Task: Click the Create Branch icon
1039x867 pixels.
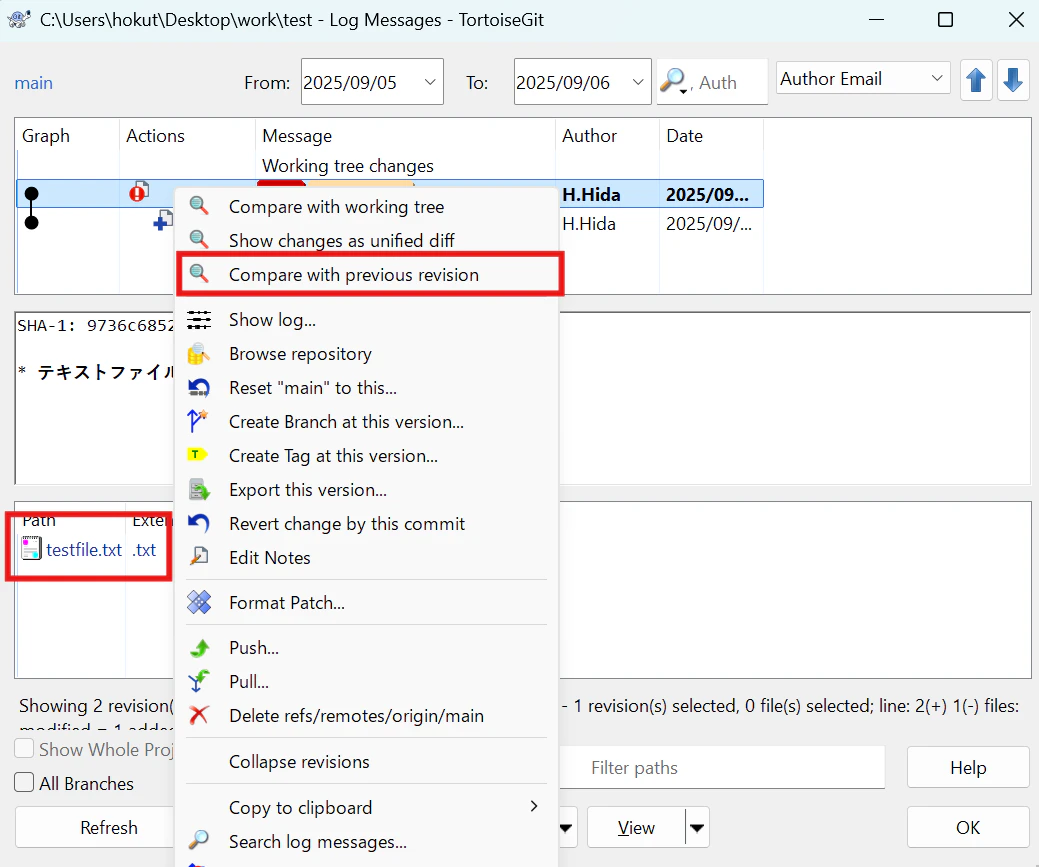Action: point(197,422)
